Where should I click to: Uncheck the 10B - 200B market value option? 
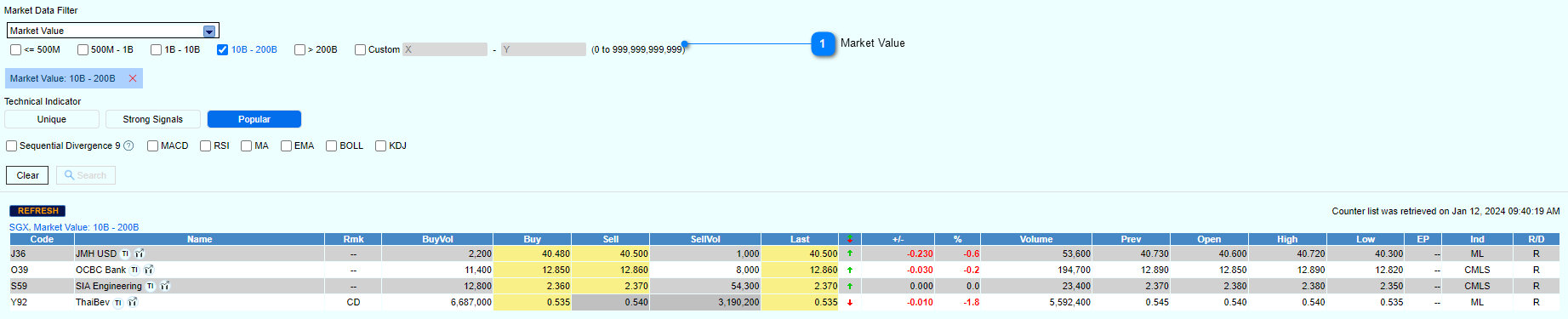[x=223, y=49]
